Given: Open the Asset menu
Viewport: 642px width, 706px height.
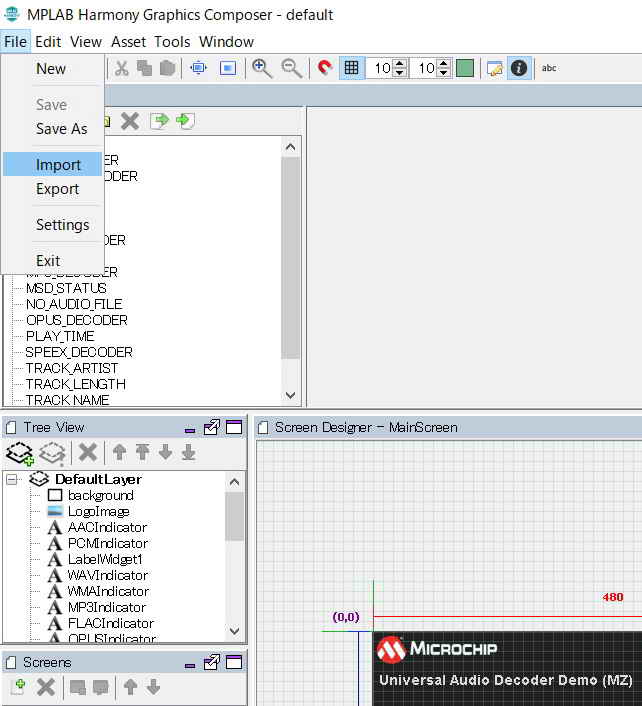Looking at the screenshot, I should [x=128, y=42].
